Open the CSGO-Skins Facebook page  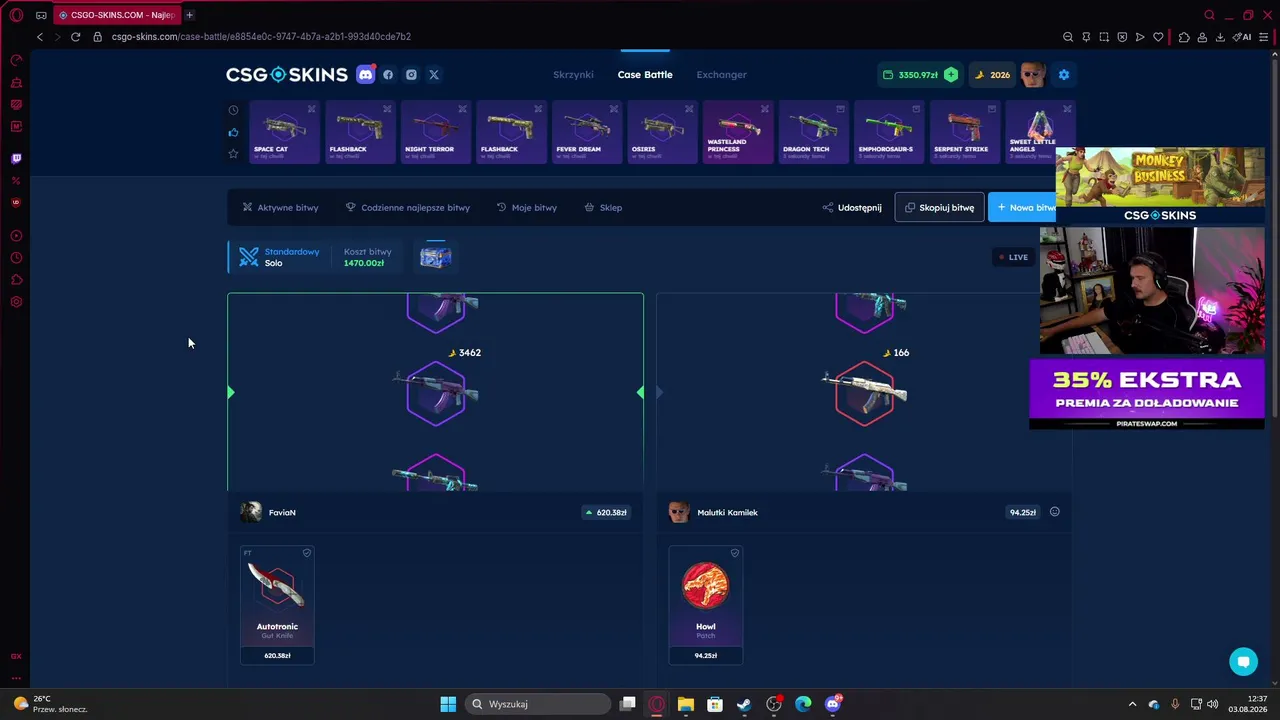click(388, 74)
